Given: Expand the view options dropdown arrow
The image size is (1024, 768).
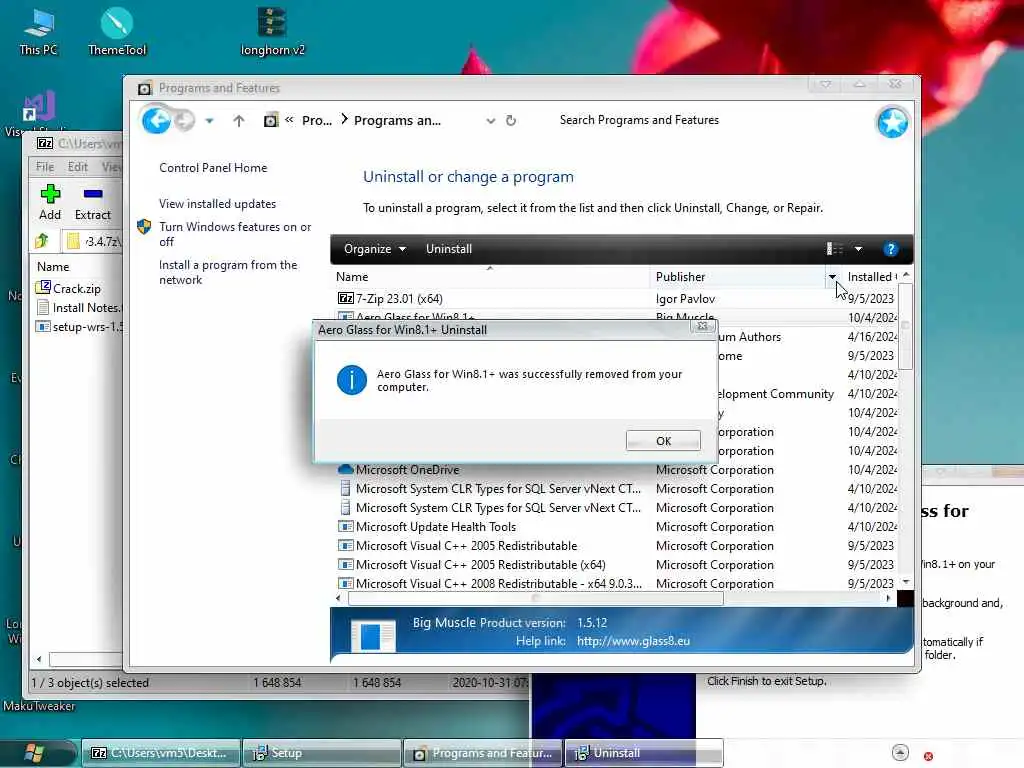Looking at the screenshot, I should [858, 249].
